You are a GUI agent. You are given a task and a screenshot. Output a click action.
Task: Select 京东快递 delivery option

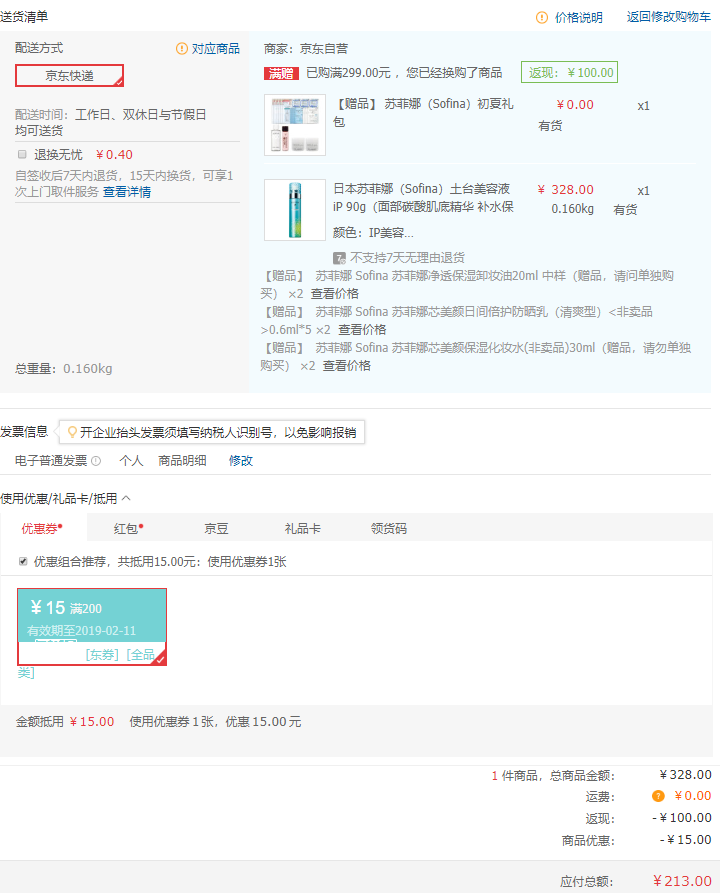[69, 76]
